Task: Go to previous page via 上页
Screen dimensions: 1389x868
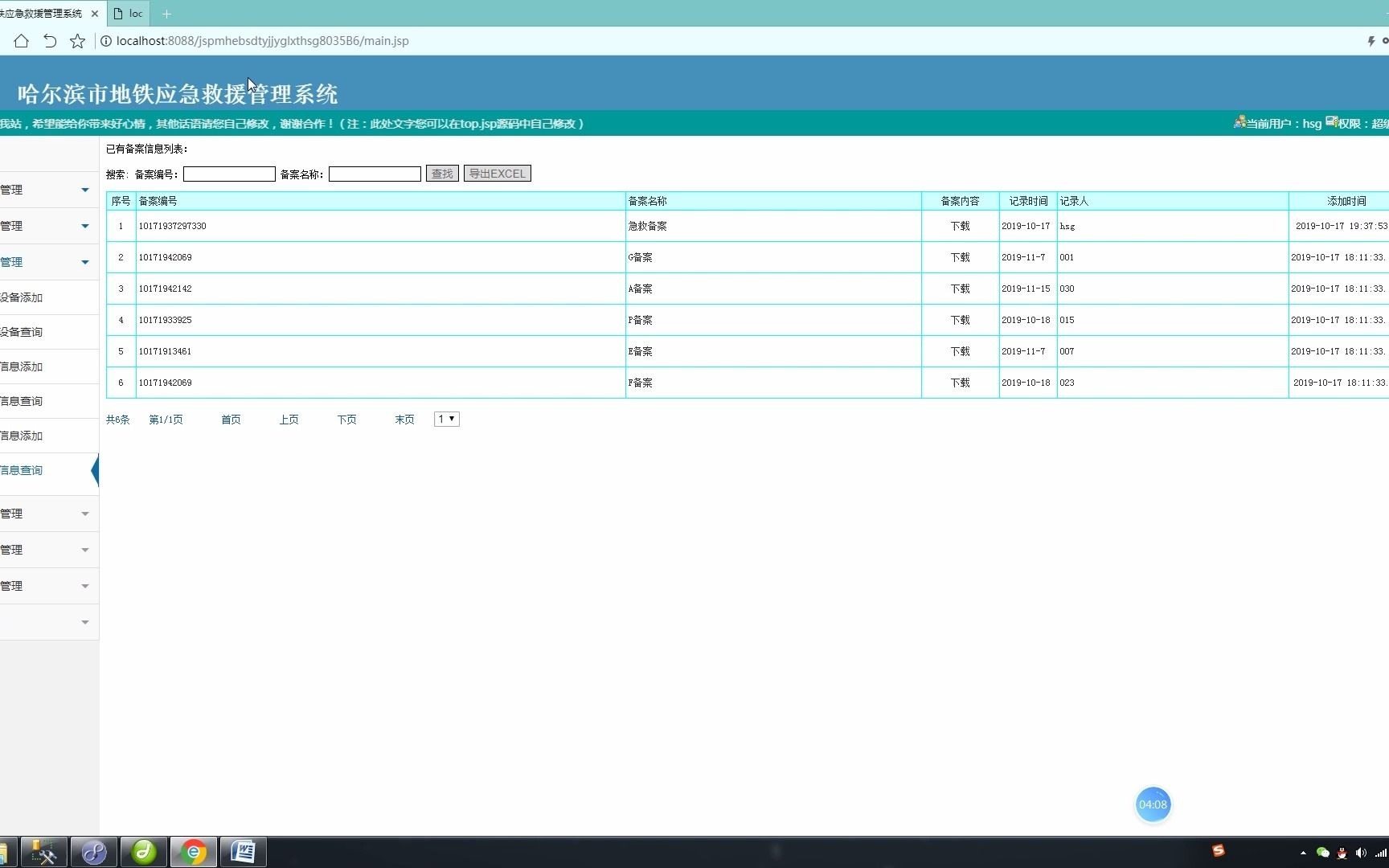Action: coord(289,420)
